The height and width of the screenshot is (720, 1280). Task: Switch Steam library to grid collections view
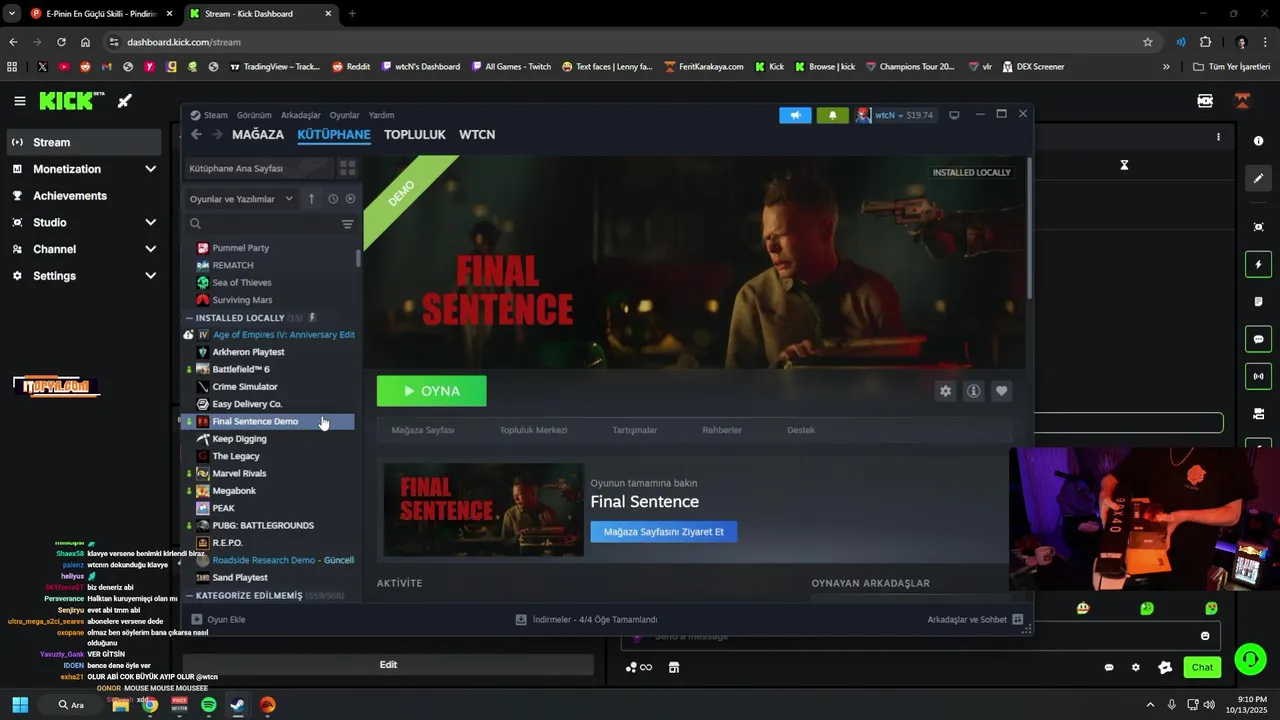347,168
